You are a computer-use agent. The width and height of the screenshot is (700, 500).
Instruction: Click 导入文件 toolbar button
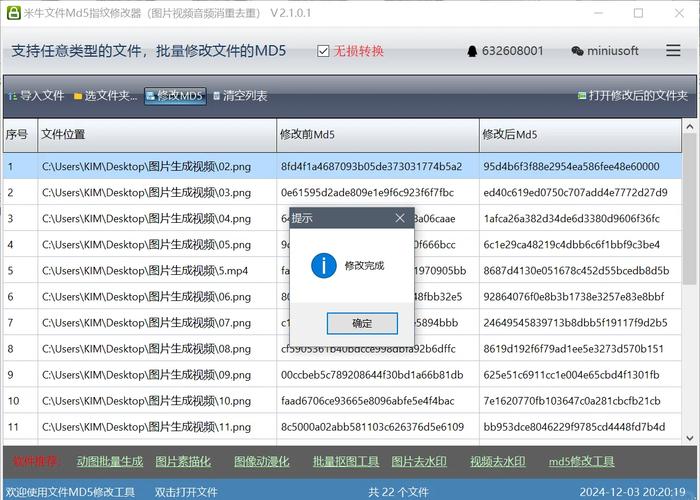(x=37, y=96)
